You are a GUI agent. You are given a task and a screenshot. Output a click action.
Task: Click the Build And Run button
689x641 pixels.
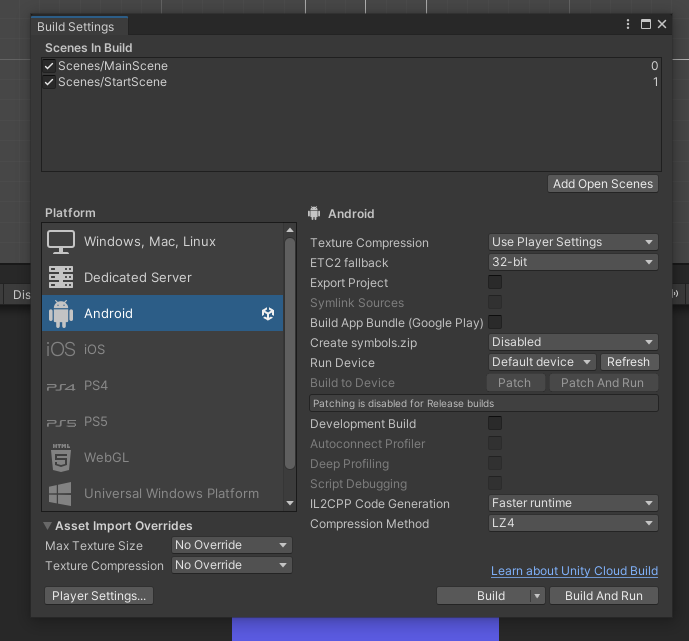pos(604,596)
